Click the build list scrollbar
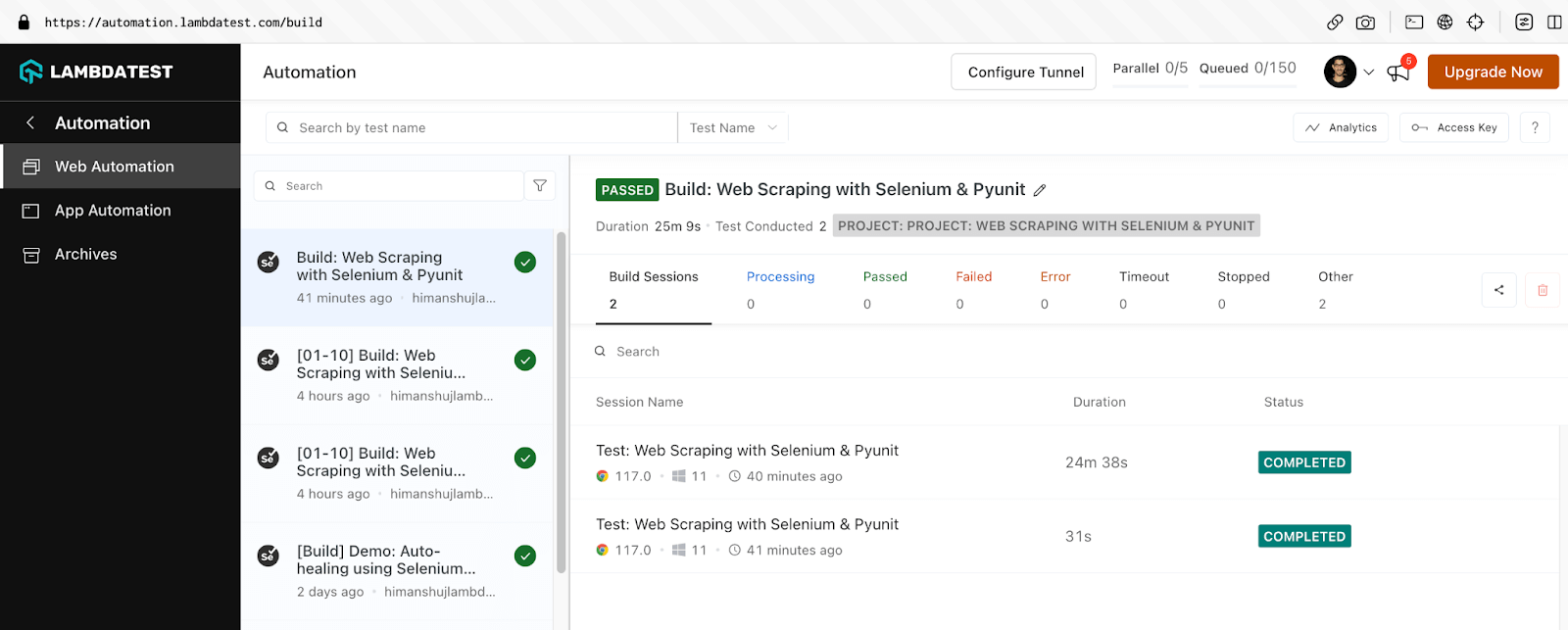1568x630 pixels. pos(561,402)
